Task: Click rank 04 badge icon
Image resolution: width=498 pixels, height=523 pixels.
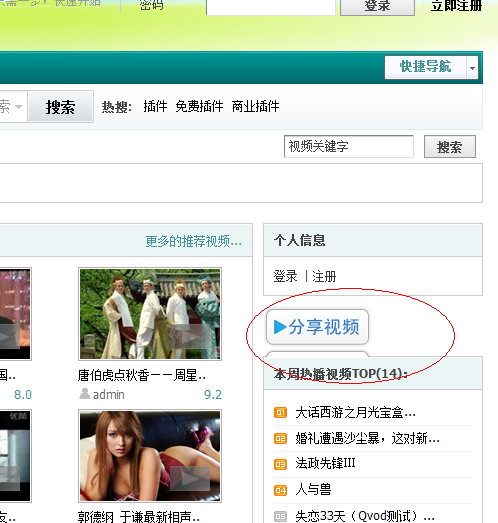Action: pyautogui.click(x=281, y=490)
